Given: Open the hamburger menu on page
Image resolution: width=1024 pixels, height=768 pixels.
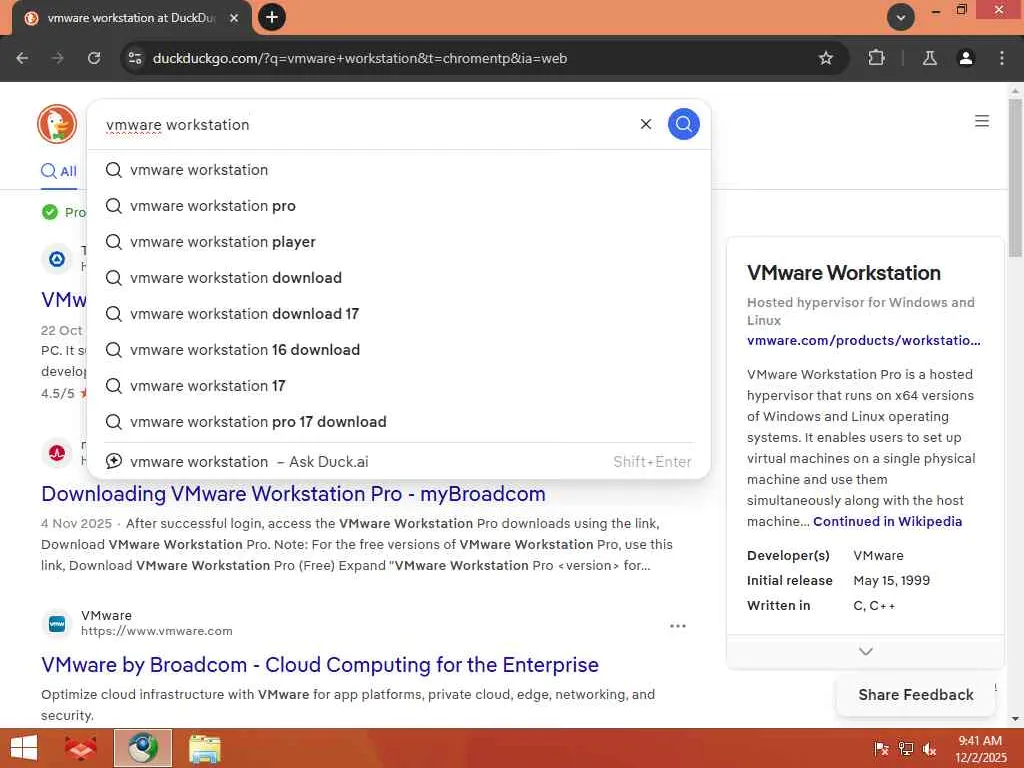Looking at the screenshot, I should coord(982,121).
